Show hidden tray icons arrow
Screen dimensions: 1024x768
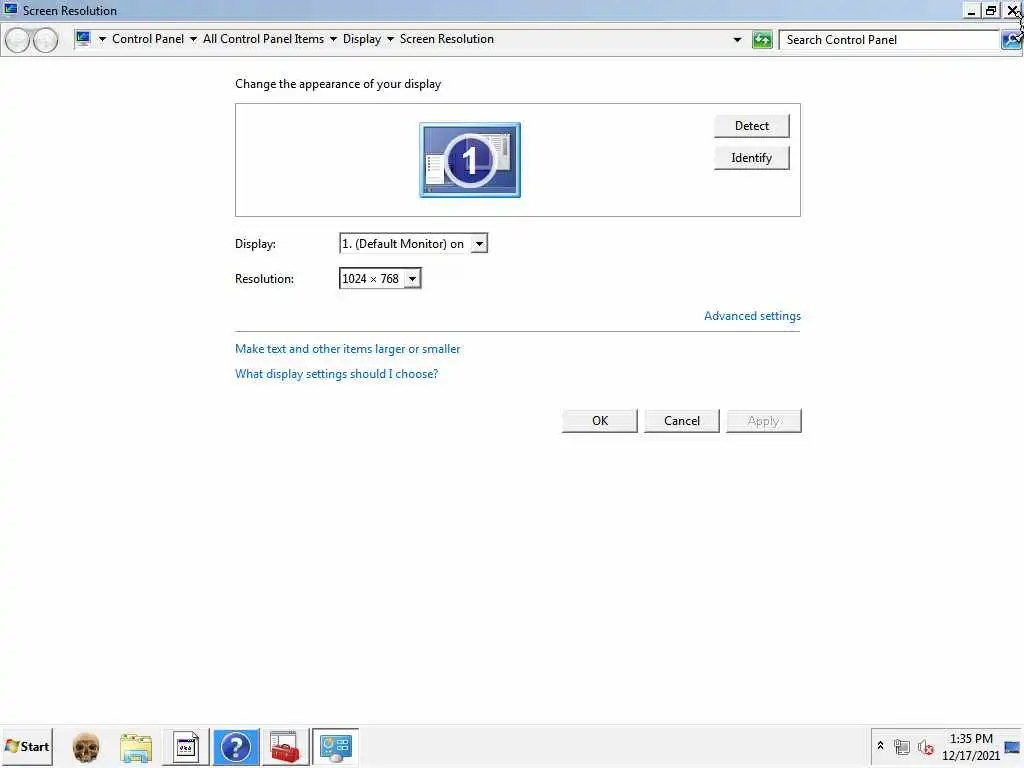tap(880, 745)
